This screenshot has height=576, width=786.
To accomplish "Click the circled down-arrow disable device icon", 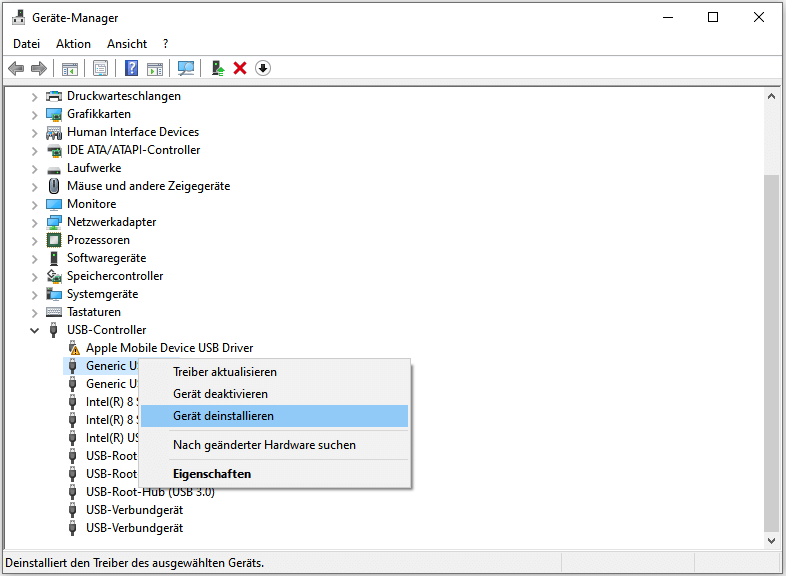I will point(263,68).
